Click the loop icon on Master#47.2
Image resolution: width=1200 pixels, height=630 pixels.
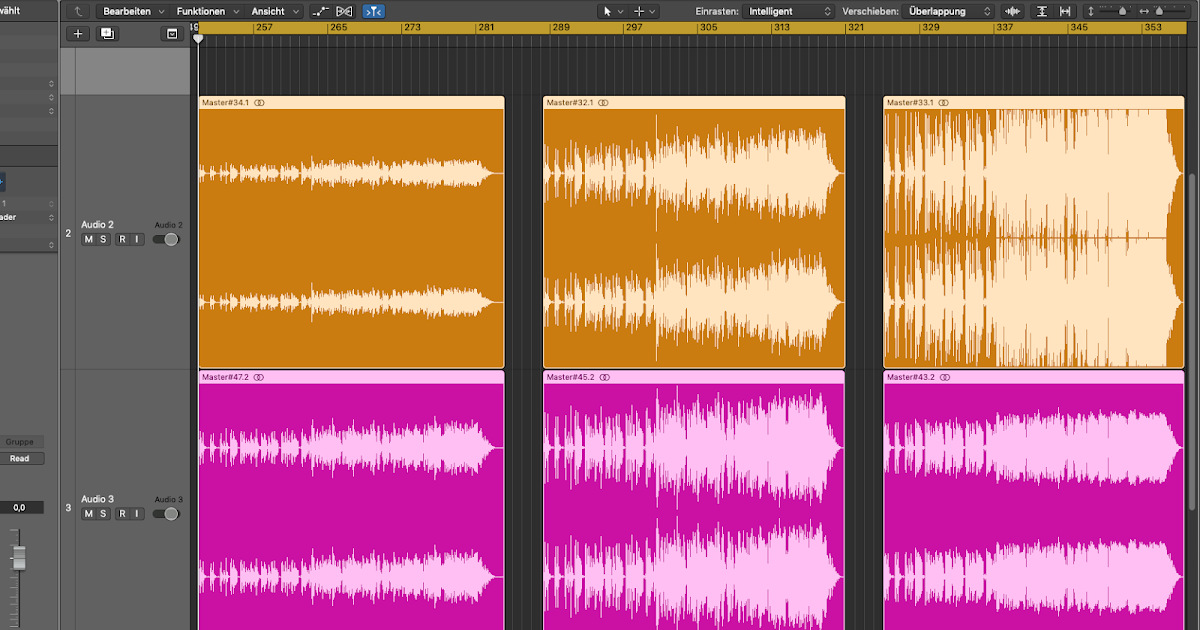pos(259,377)
